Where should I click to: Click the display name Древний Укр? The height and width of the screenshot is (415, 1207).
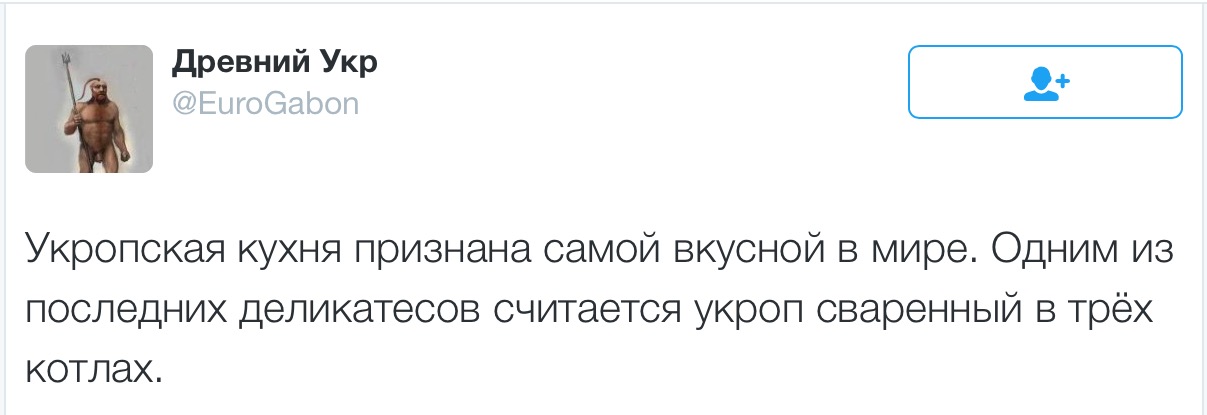point(275,63)
